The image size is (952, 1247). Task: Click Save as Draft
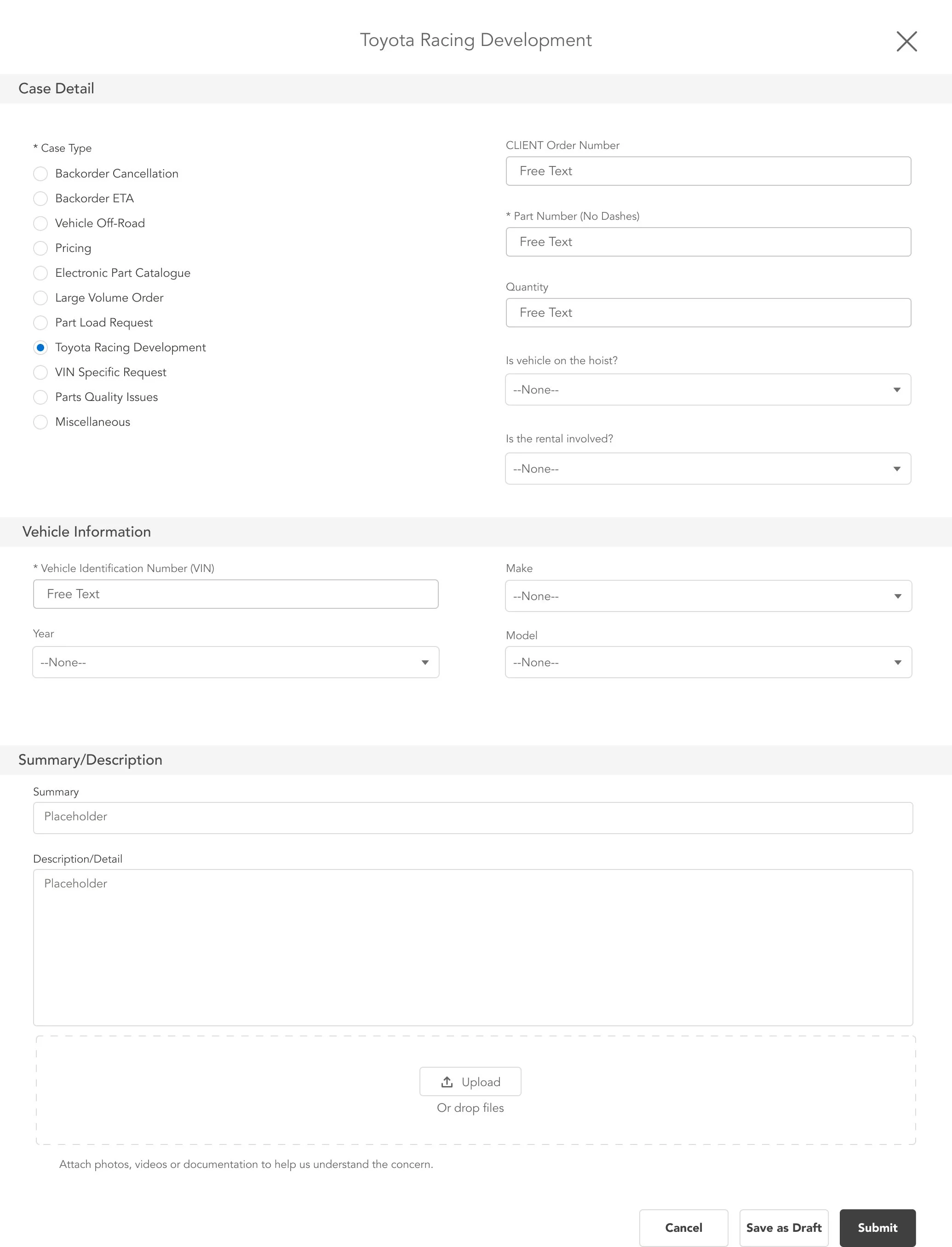[x=783, y=1227]
